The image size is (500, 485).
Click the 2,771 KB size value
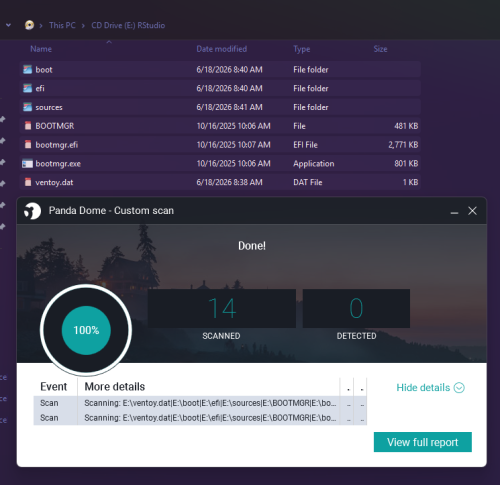(403, 145)
